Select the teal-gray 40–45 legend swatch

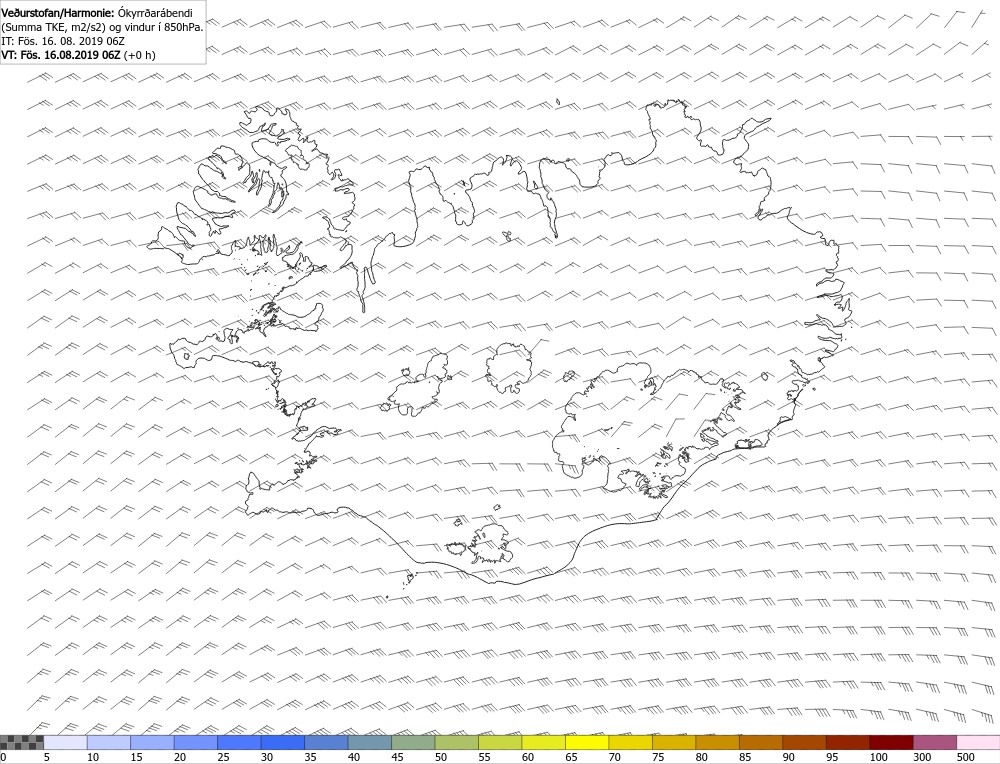(x=369, y=742)
